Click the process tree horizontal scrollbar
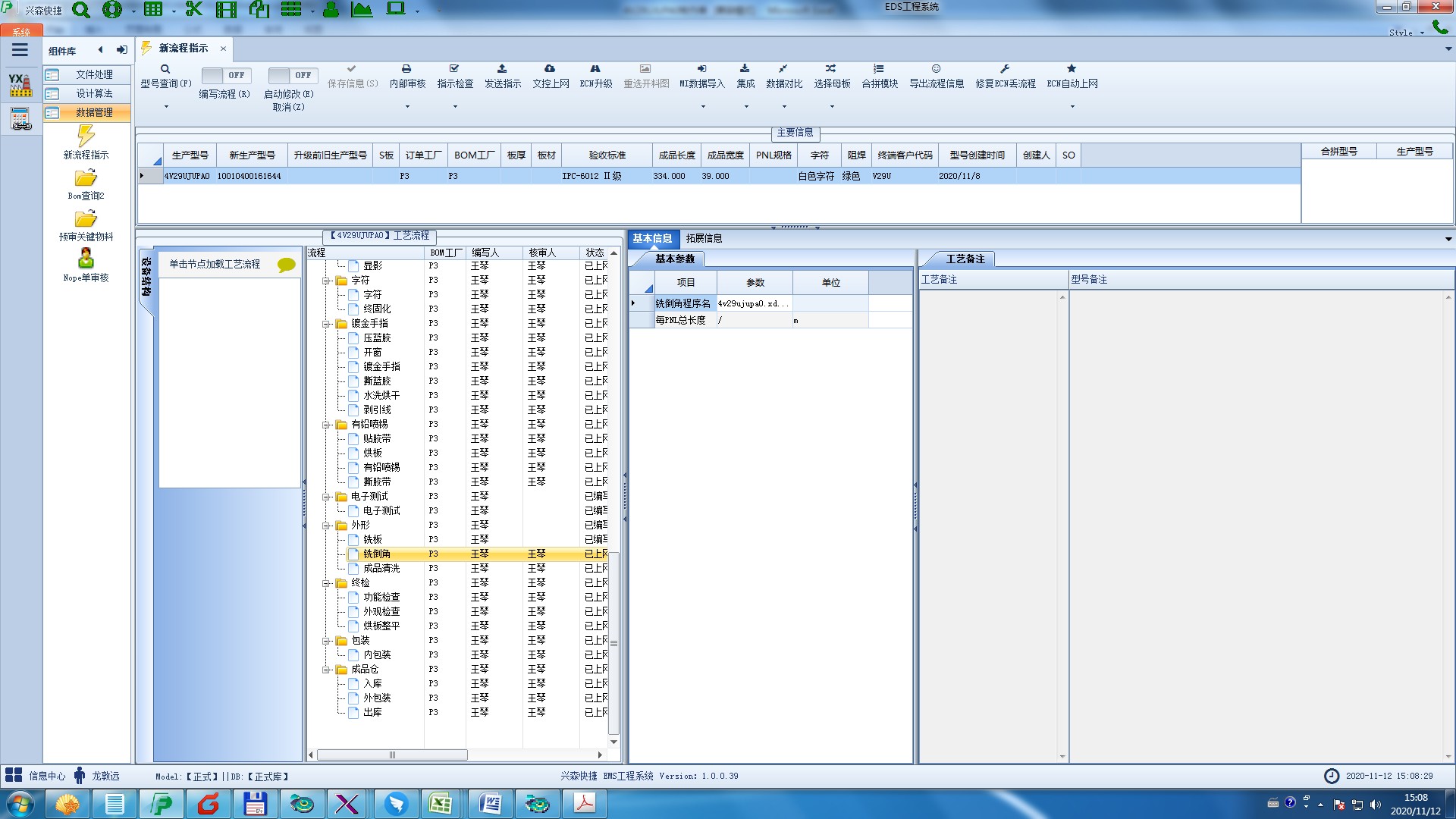Screen dimensions: 1456x819 coord(391,755)
